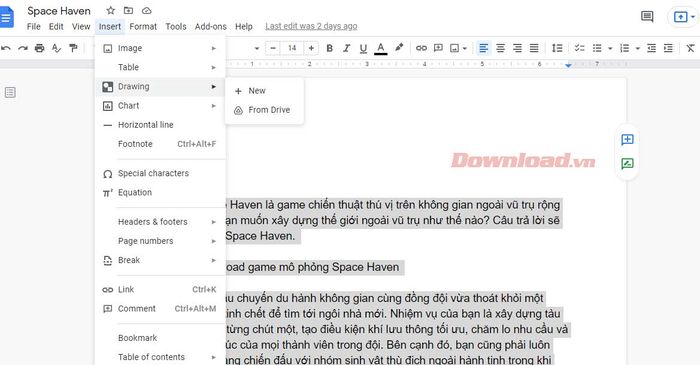Select left align

tap(483, 48)
